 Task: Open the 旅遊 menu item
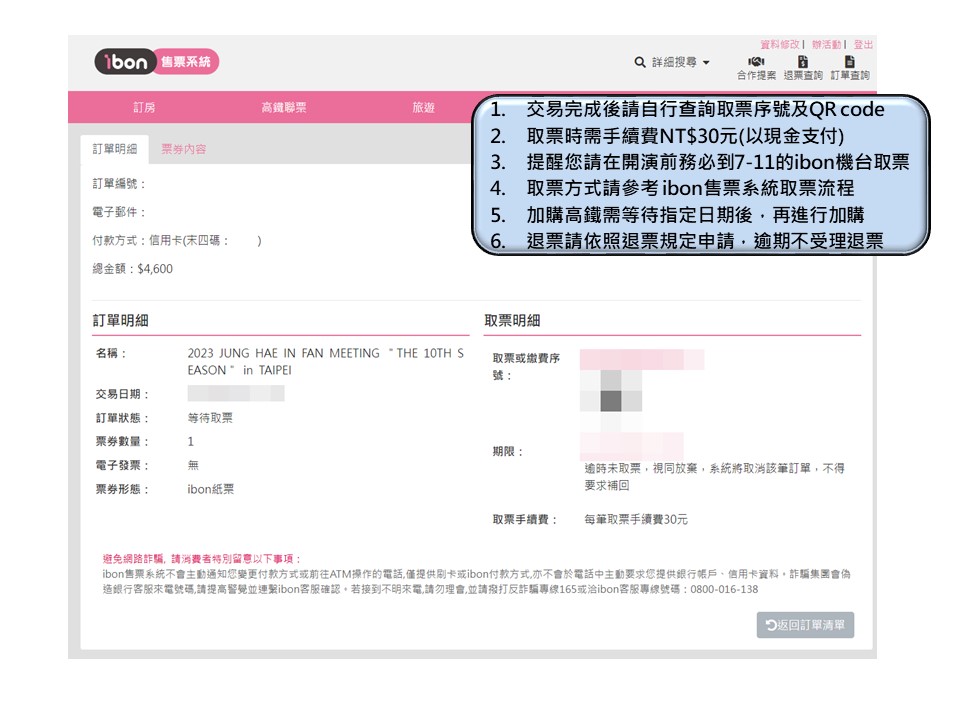click(x=423, y=108)
